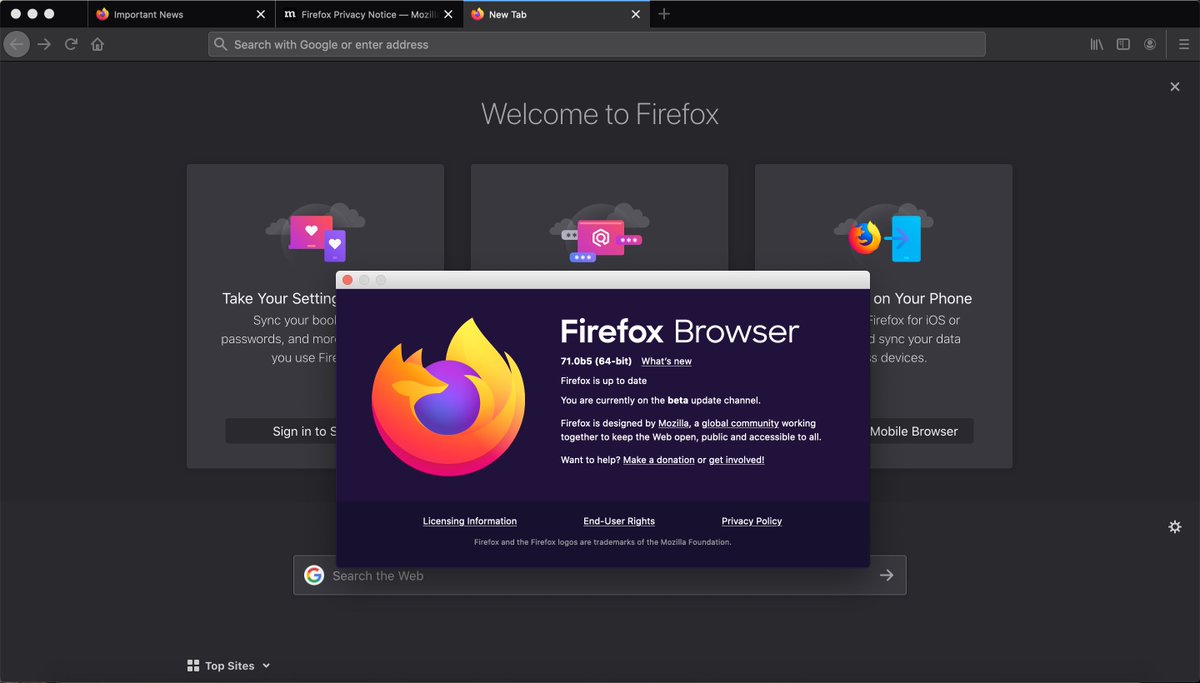Image resolution: width=1200 pixels, height=683 pixels.
Task: Open the Firefox home page icon
Action: [97, 44]
